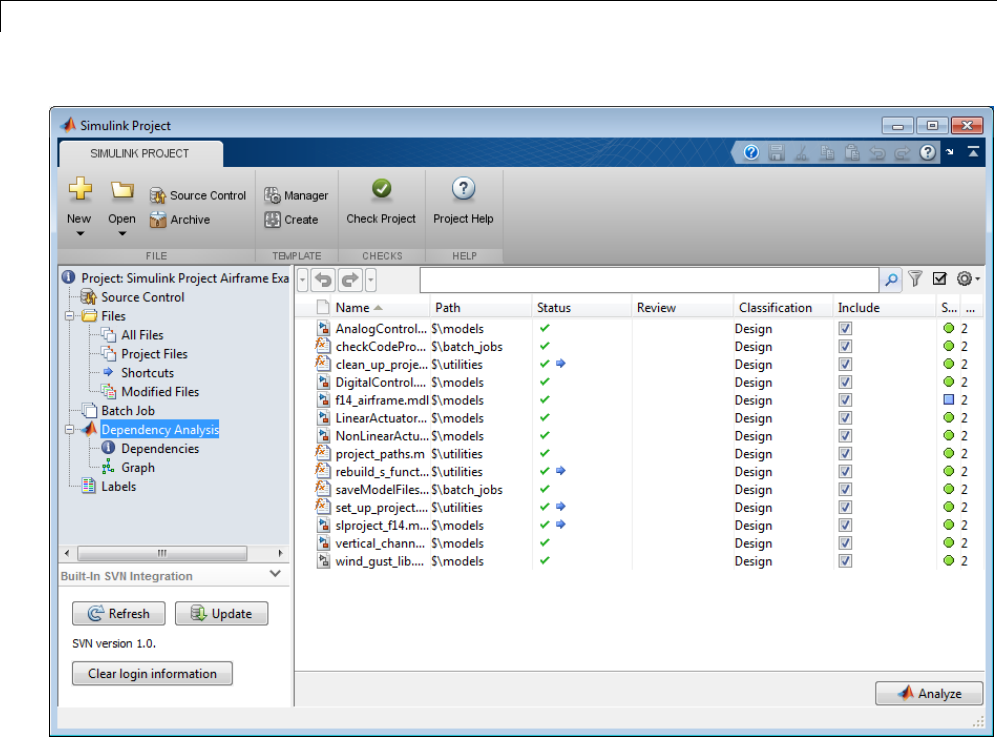Uncheck Include for project_paths.m row
The width and height of the screenshot is (997, 737).
tap(845, 453)
